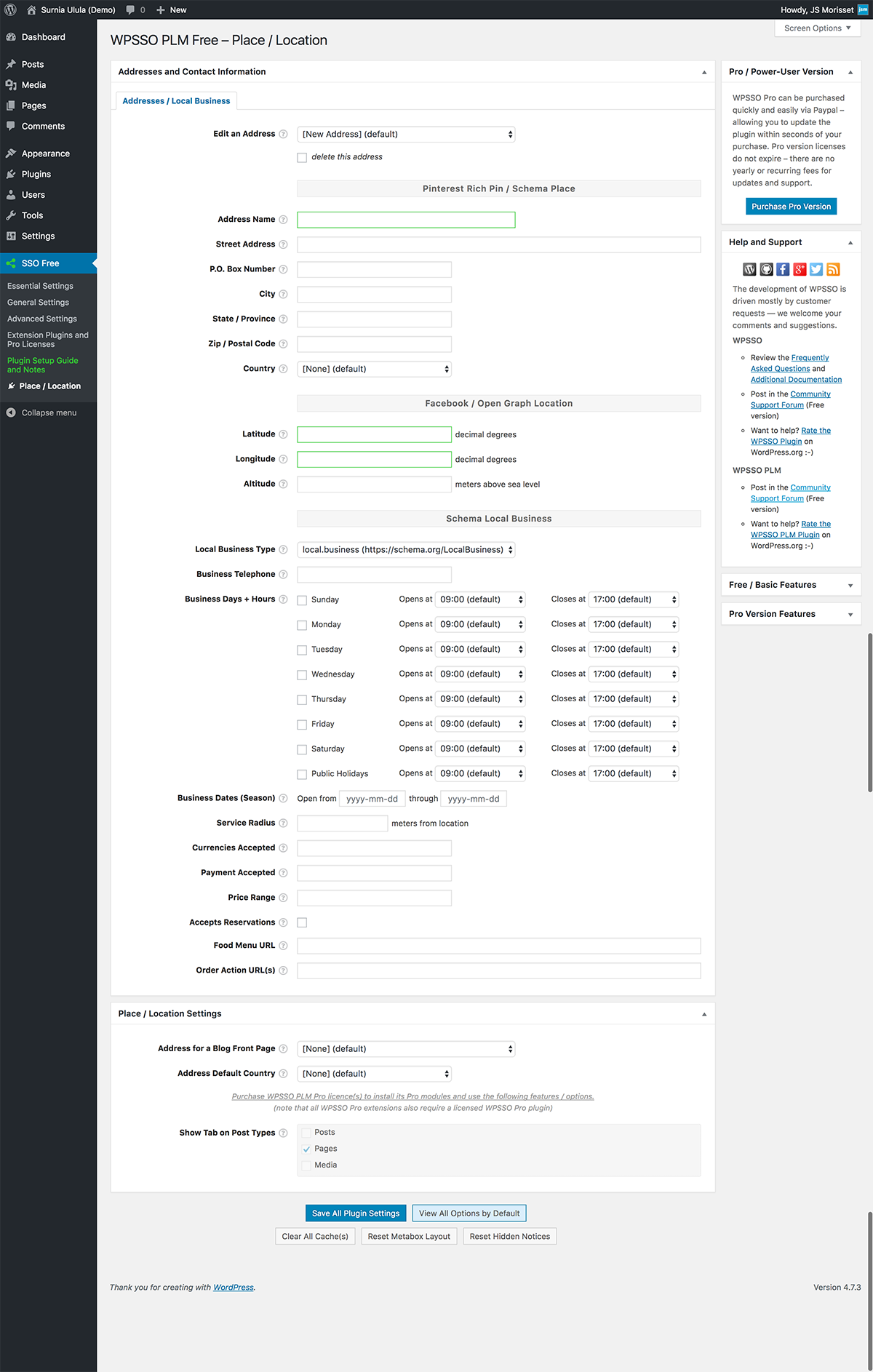The width and height of the screenshot is (873, 1372).
Task: Click help icon next to Service Radius
Action: pyautogui.click(x=283, y=823)
